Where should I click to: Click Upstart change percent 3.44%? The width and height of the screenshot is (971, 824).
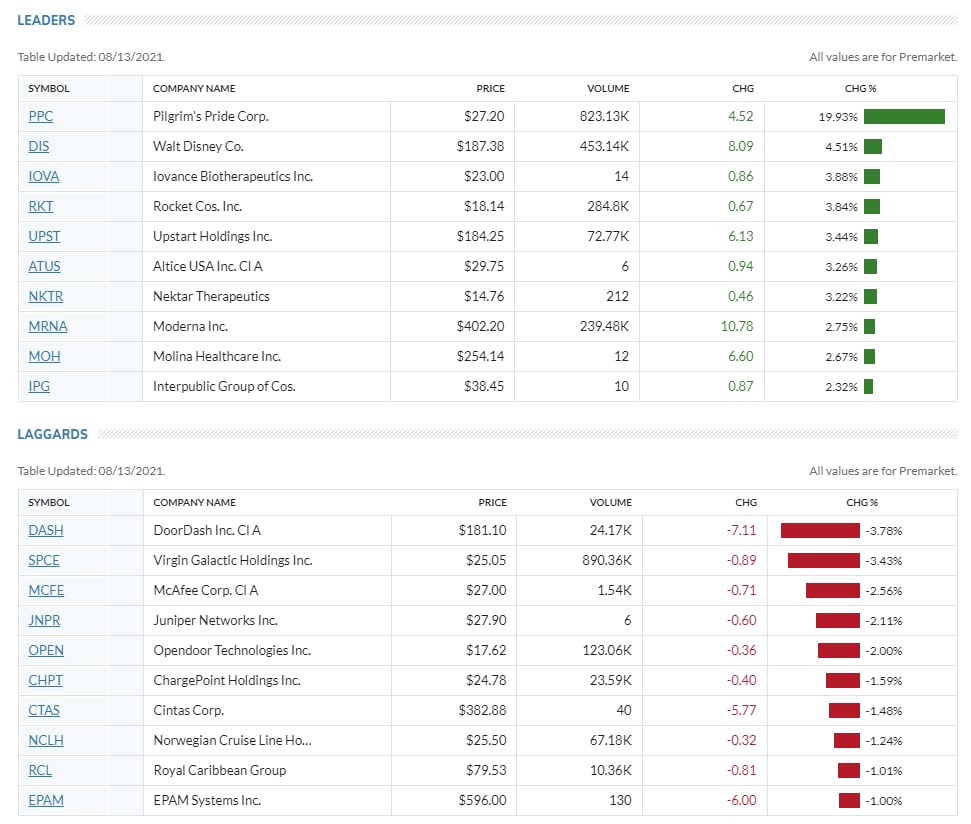[x=841, y=236]
